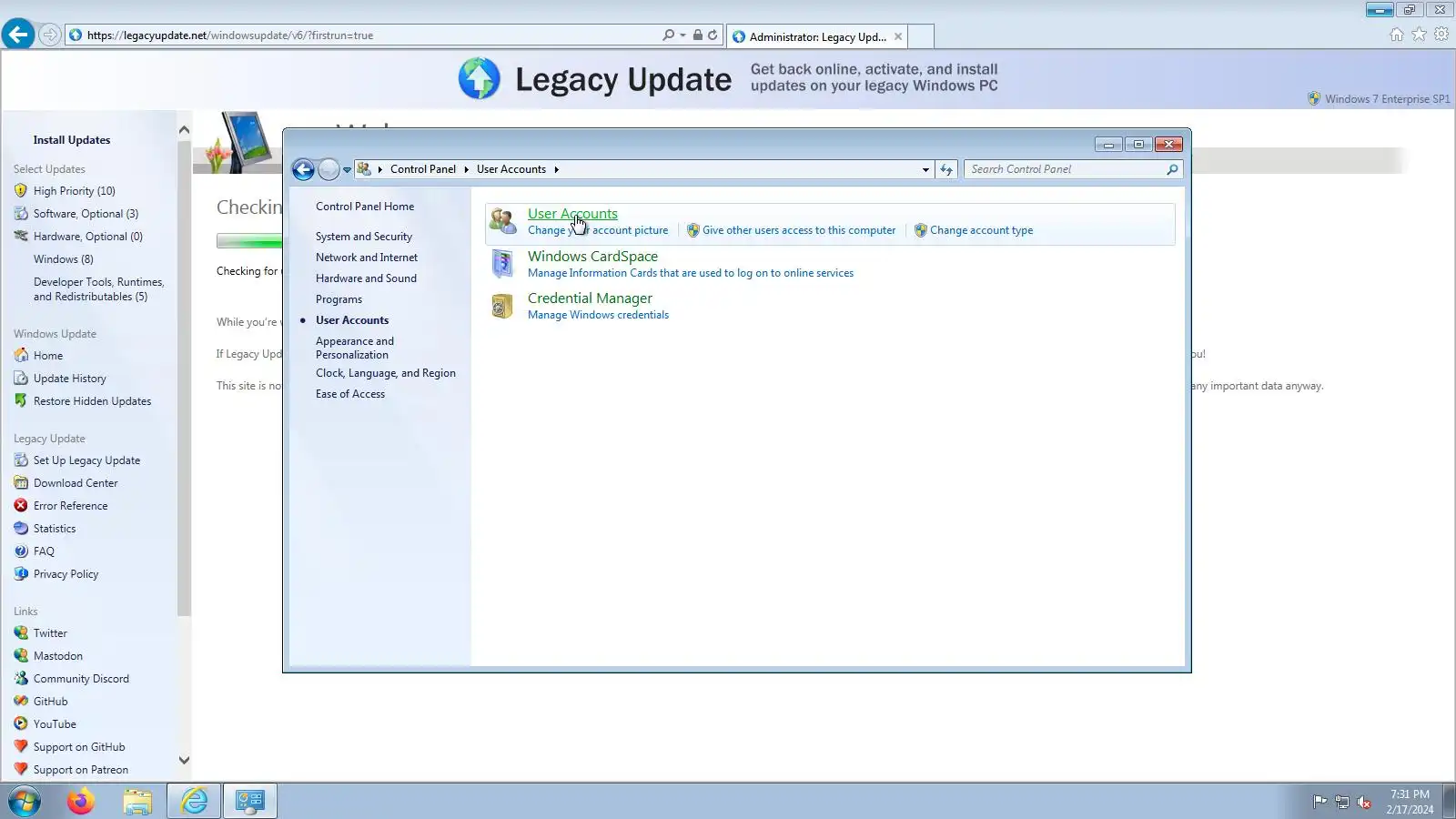Viewport: 1456px width, 819px height.
Task: Open Credential Manager heading link
Action: [590, 298]
